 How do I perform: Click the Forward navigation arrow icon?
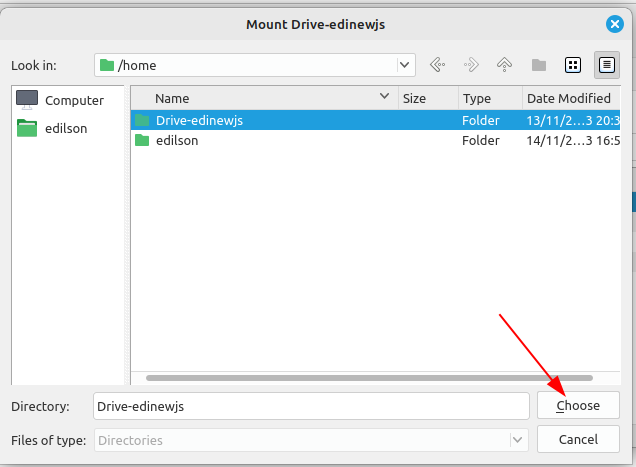point(471,65)
